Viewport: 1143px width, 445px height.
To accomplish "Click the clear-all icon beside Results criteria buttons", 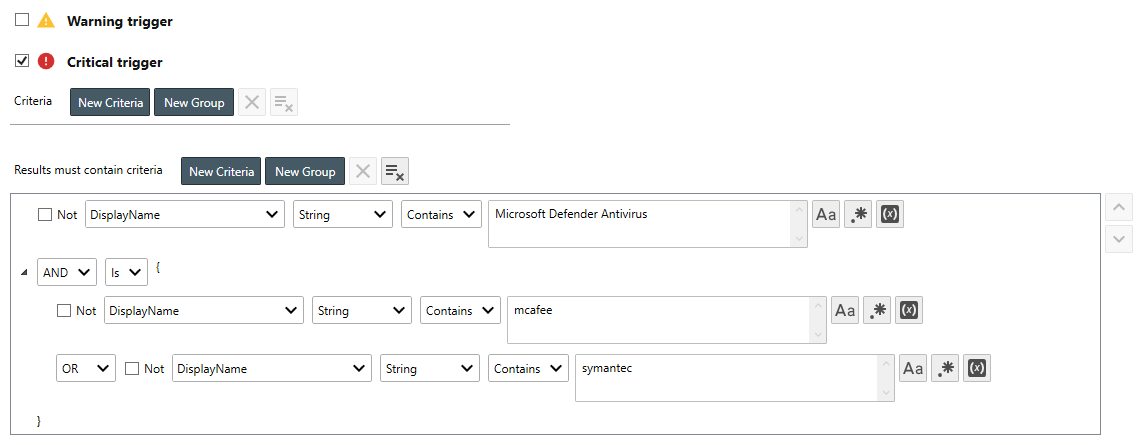I will pyautogui.click(x=395, y=172).
